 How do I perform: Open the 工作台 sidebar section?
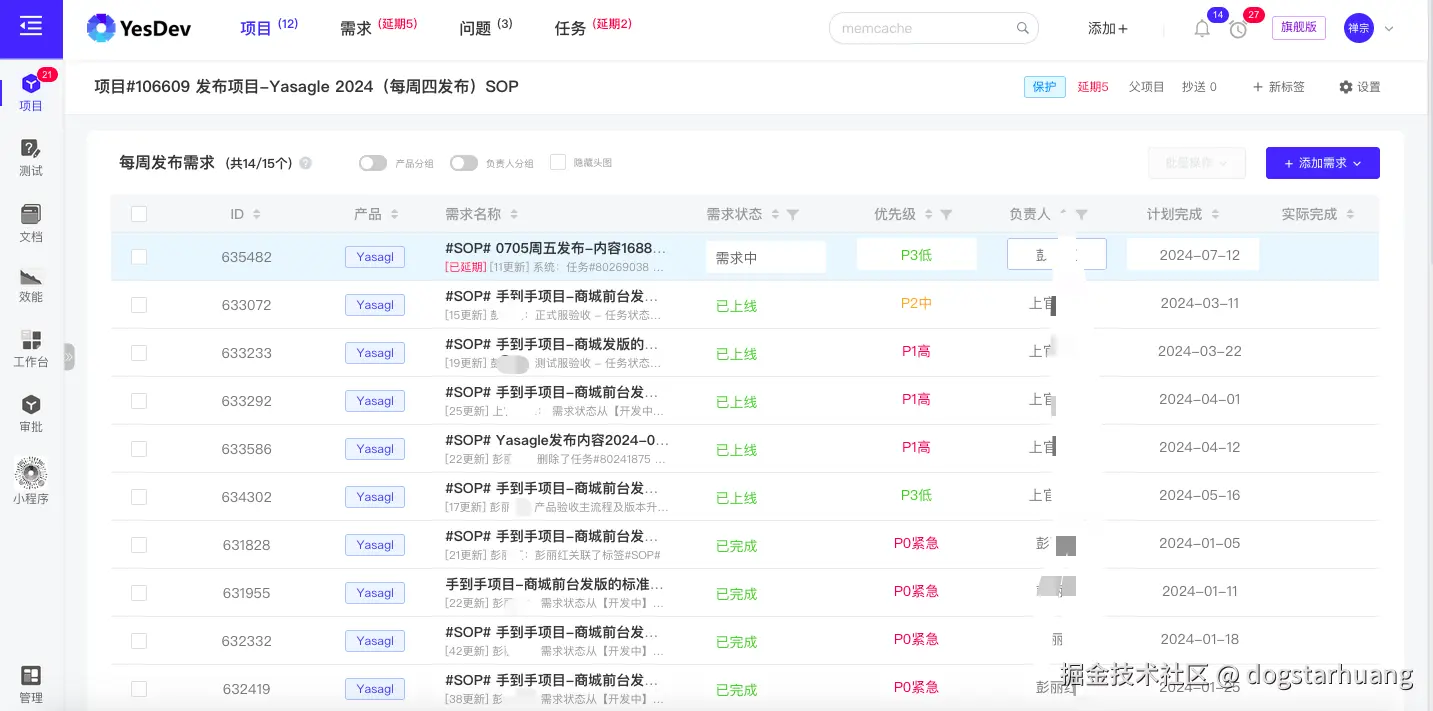click(31, 349)
